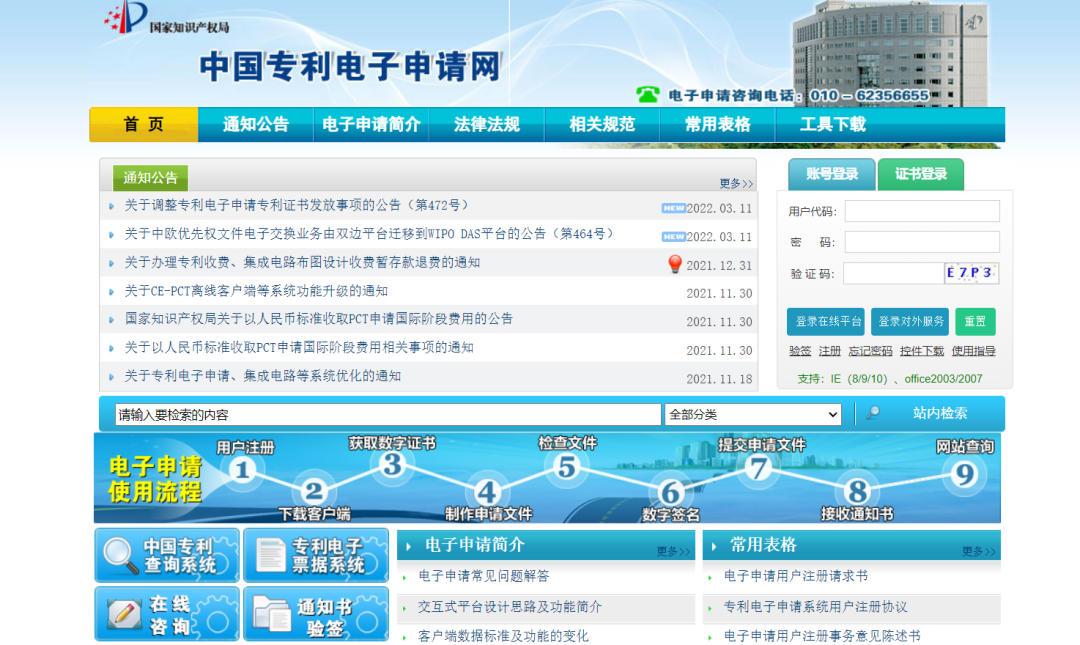Click step 1 用户注册 circle
1080x645 pixels.
point(242,471)
